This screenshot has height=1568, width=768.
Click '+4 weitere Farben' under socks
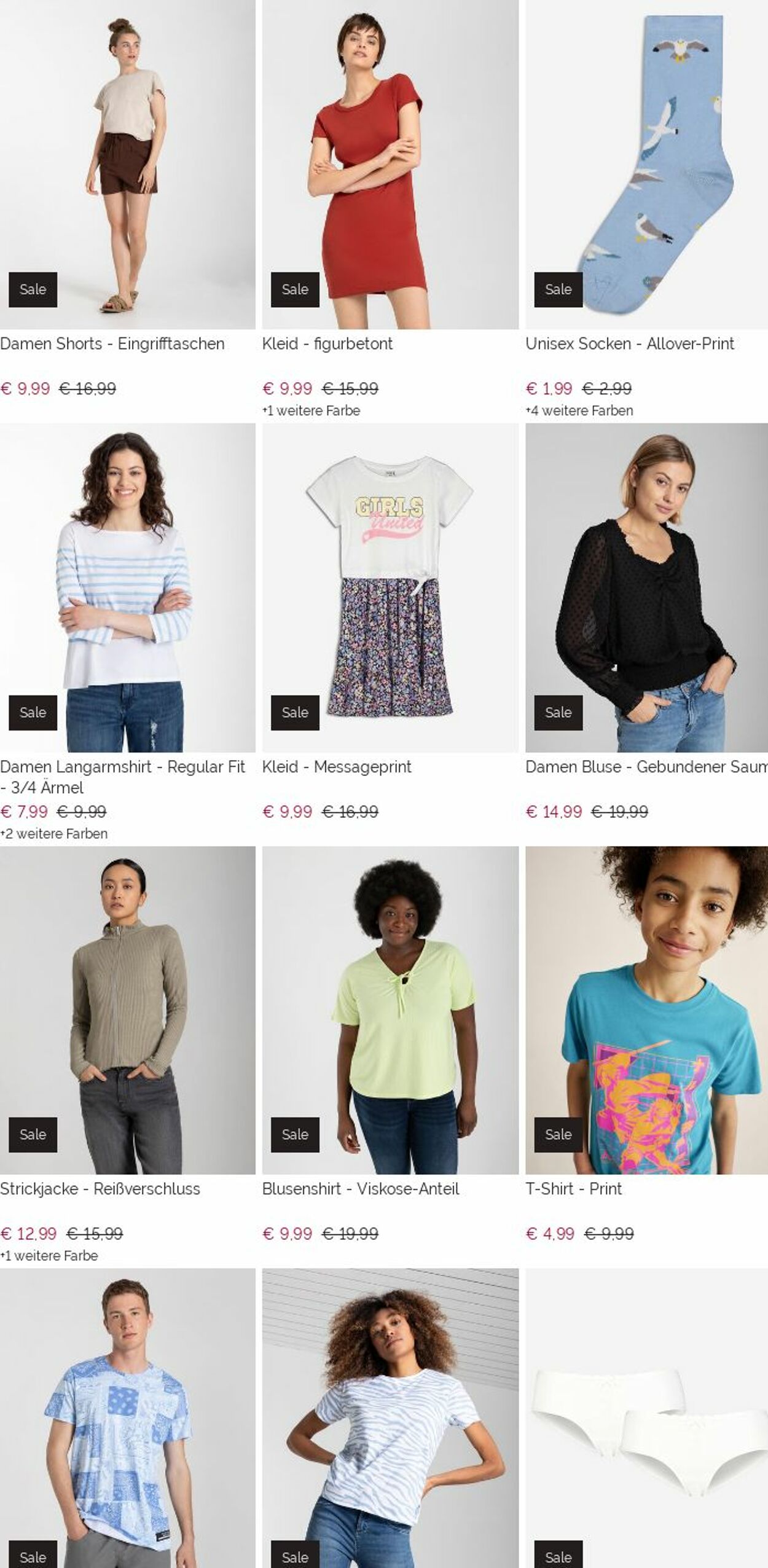pos(579,410)
